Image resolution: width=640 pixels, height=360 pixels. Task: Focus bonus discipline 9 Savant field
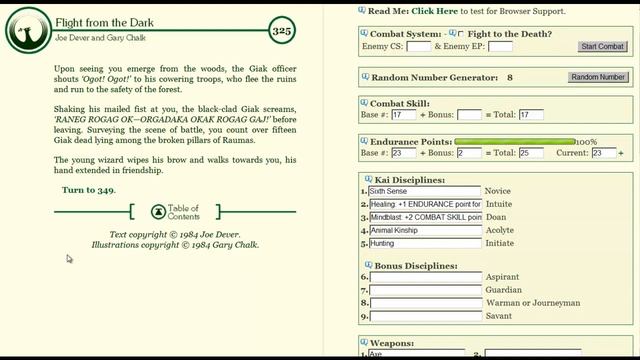tap(426, 316)
